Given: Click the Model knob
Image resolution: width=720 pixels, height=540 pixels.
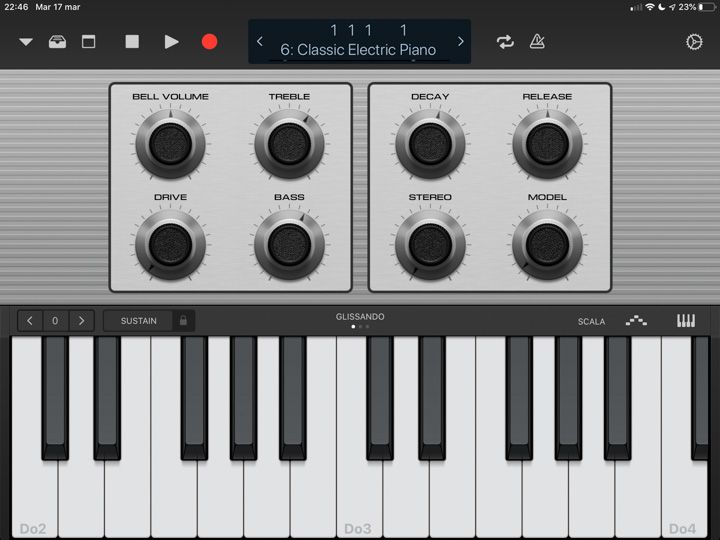Looking at the screenshot, I should (x=547, y=245).
